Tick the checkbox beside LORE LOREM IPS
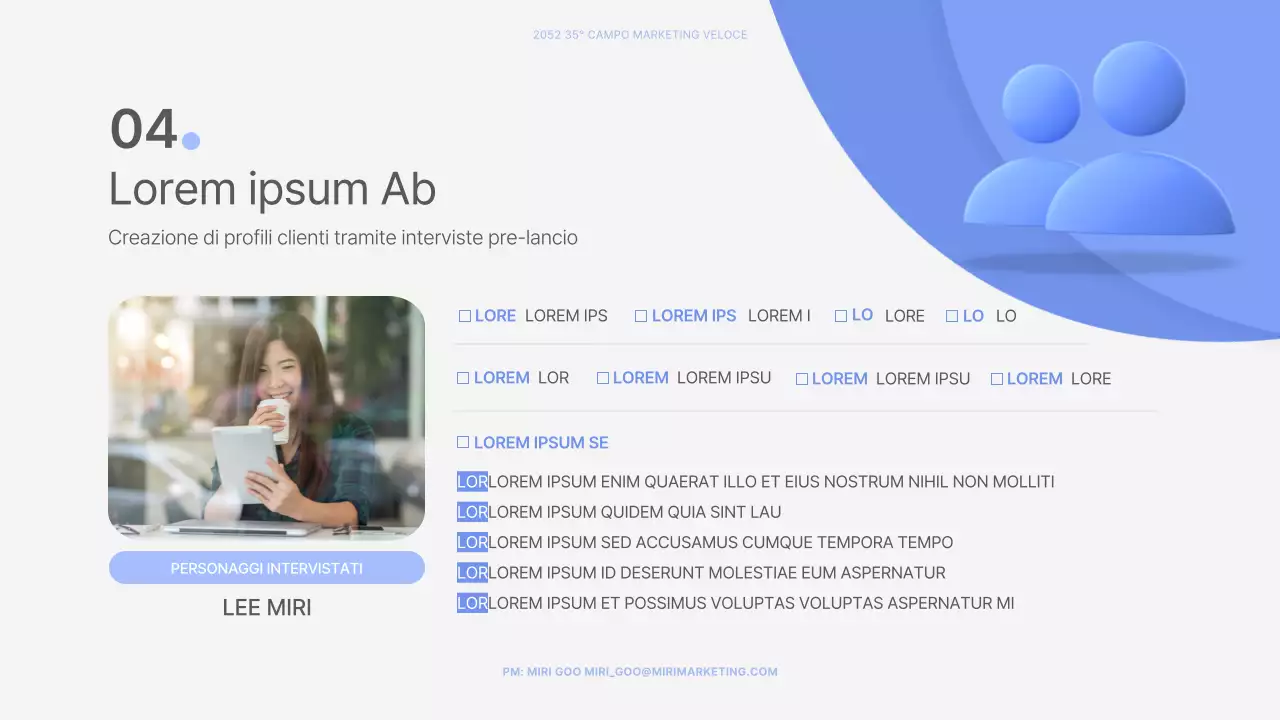The width and height of the screenshot is (1280, 720). pos(465,316)
